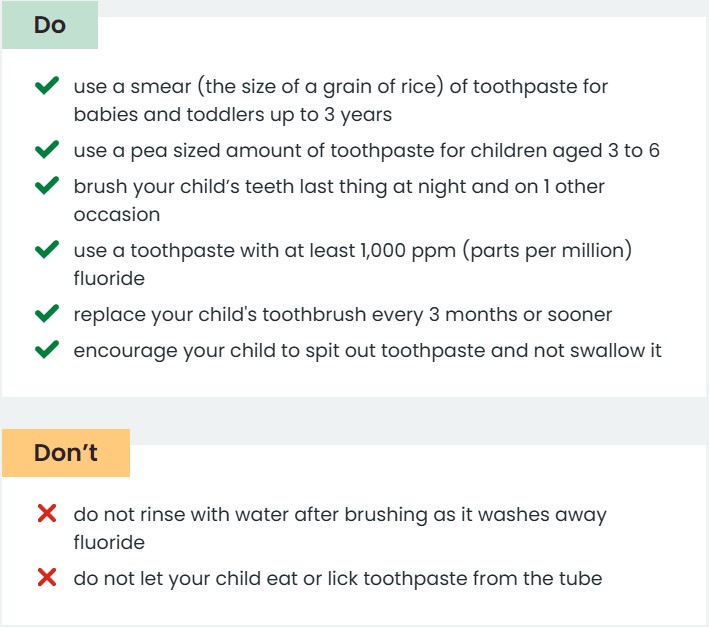
Task: Click the red cross next to eat or lick toothpaste
Action: tap(47, 577)
